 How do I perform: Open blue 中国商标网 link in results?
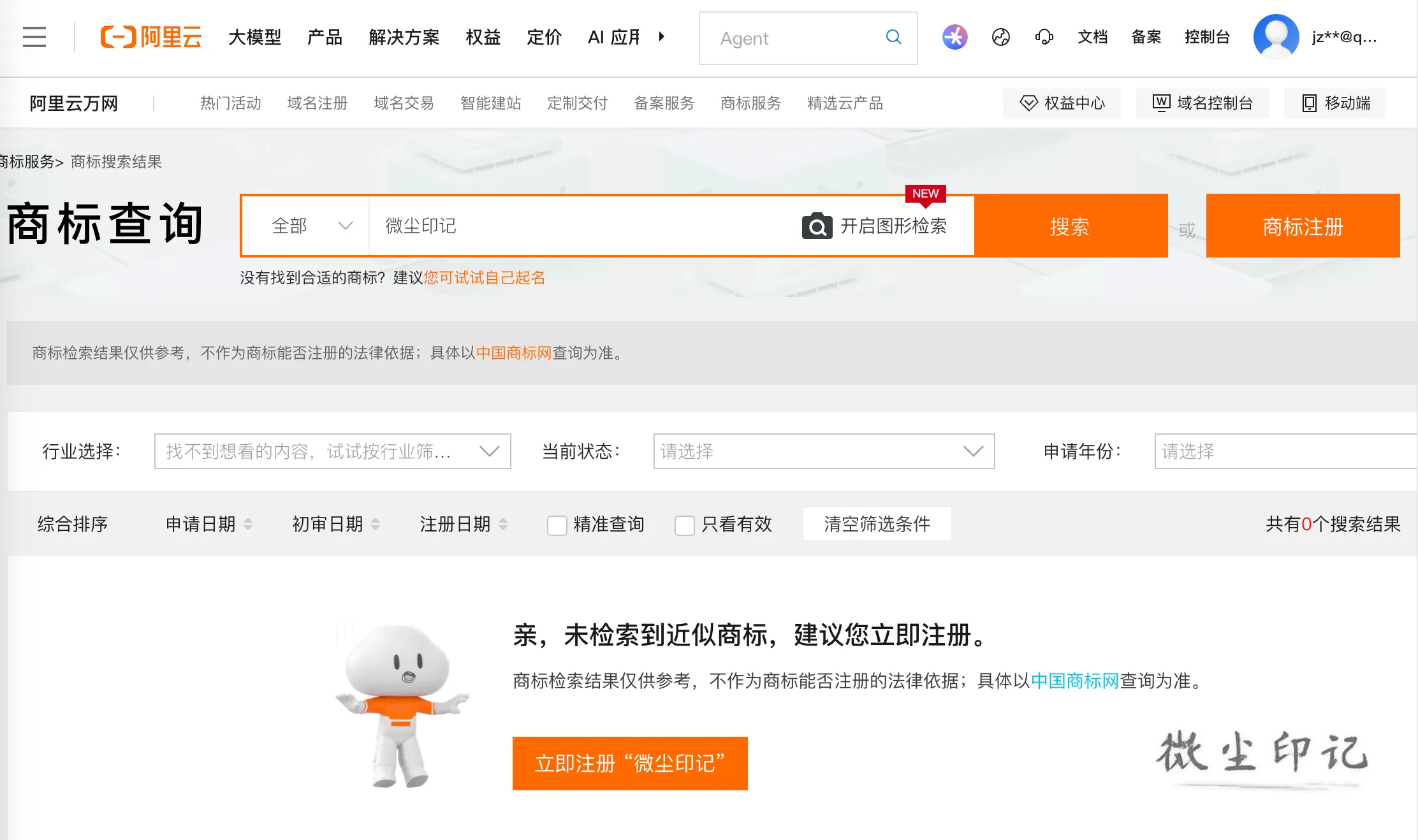pos(1075,681)
